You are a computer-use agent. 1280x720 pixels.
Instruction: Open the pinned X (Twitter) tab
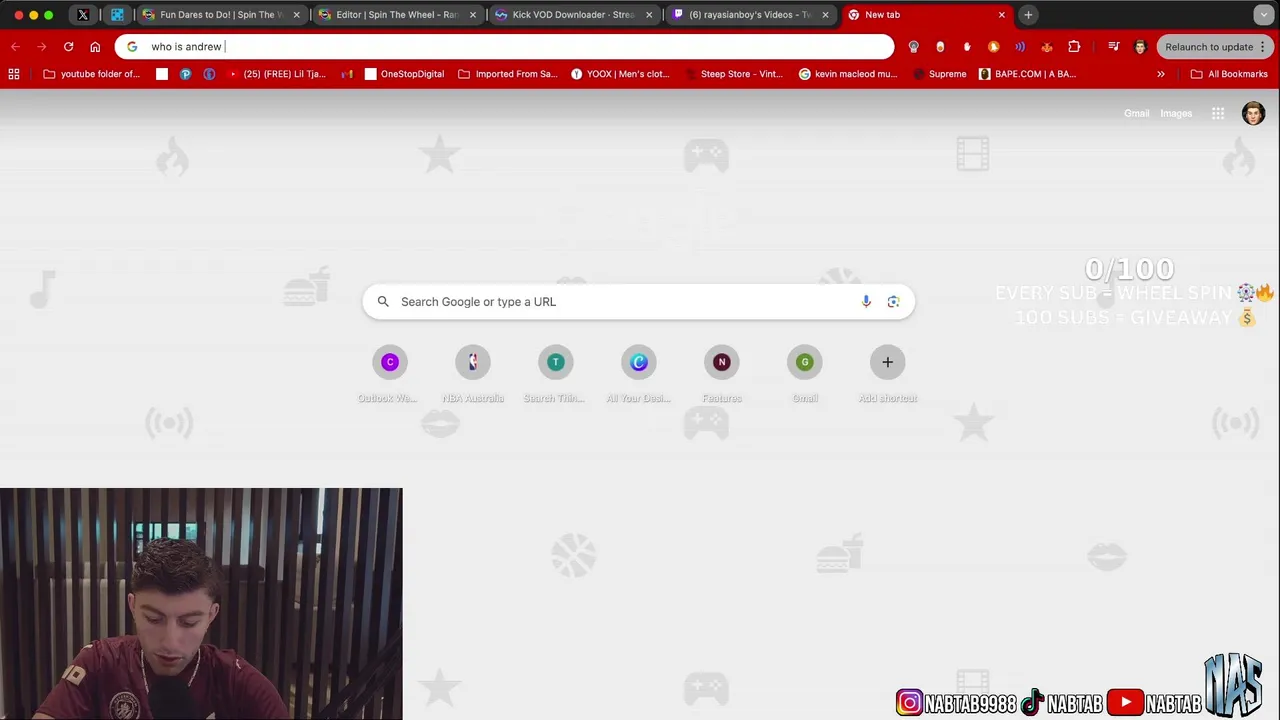[83, 15]
